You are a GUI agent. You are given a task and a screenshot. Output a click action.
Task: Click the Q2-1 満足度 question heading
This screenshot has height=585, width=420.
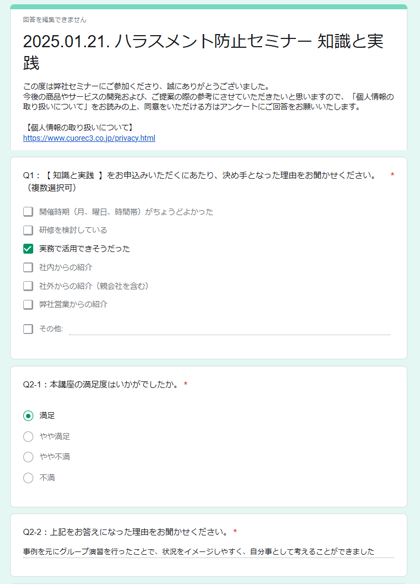(101, 384)
